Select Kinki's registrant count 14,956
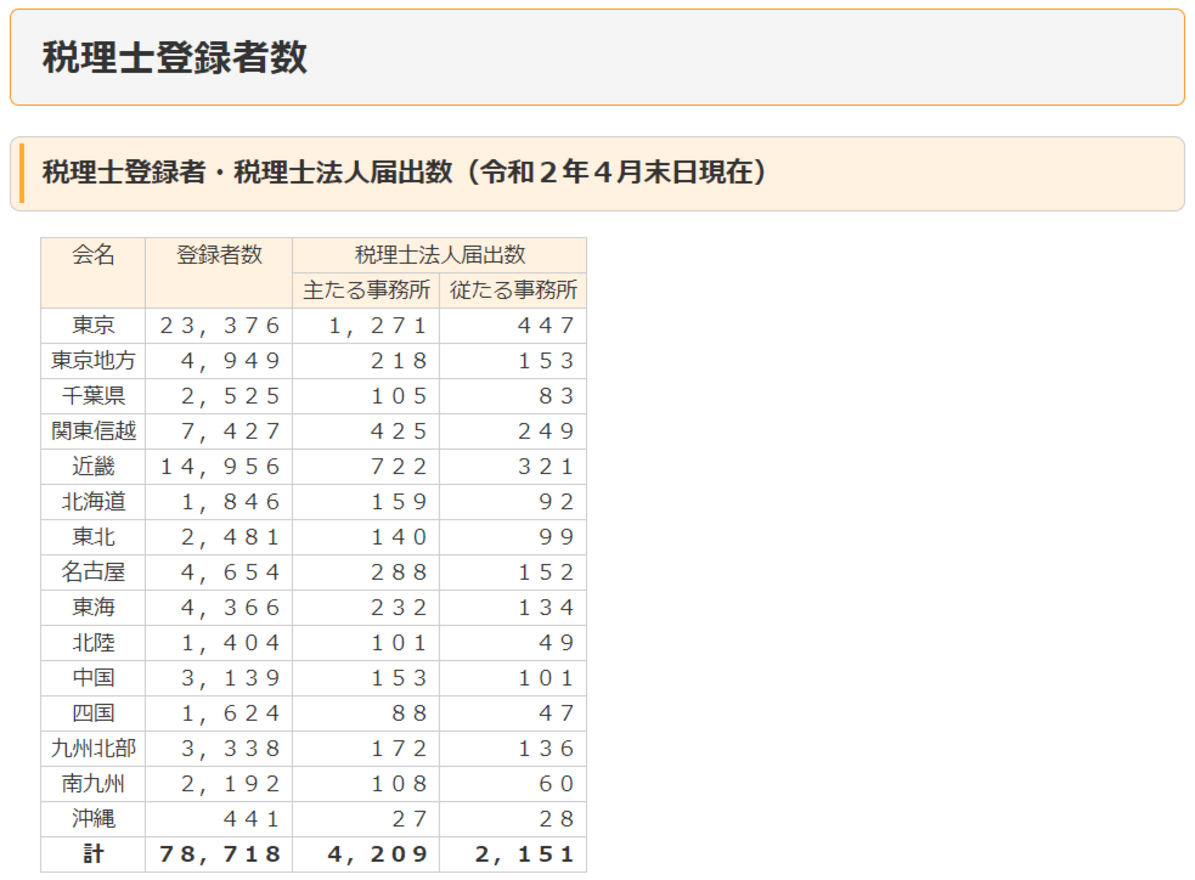Viewport: 1195px width, 880px height. (217, 465)
